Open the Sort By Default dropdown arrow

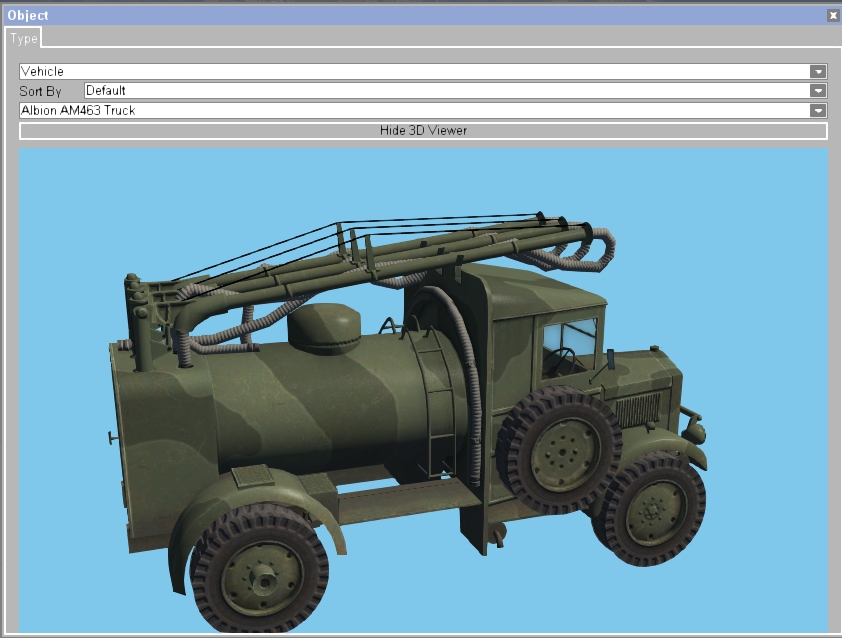pos(818,91)
